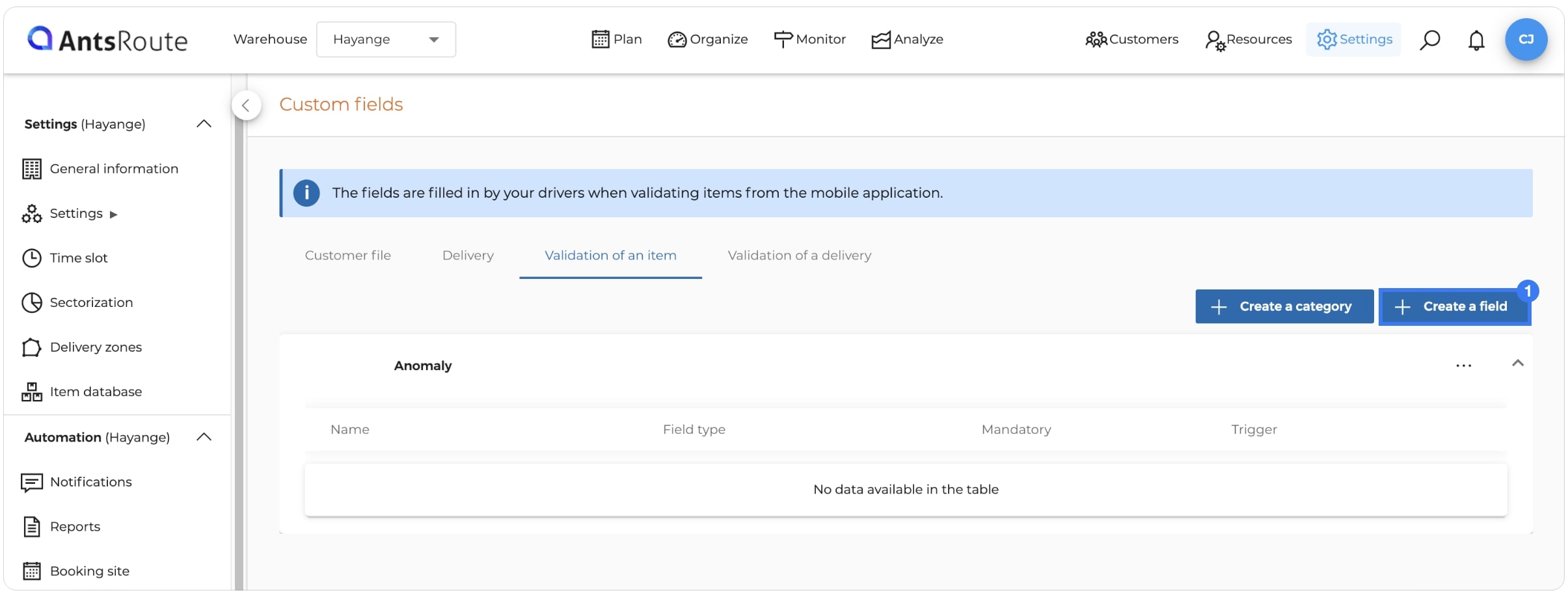Click Create a category button
Viewport: 1568px width, 597px height.
1284,307
